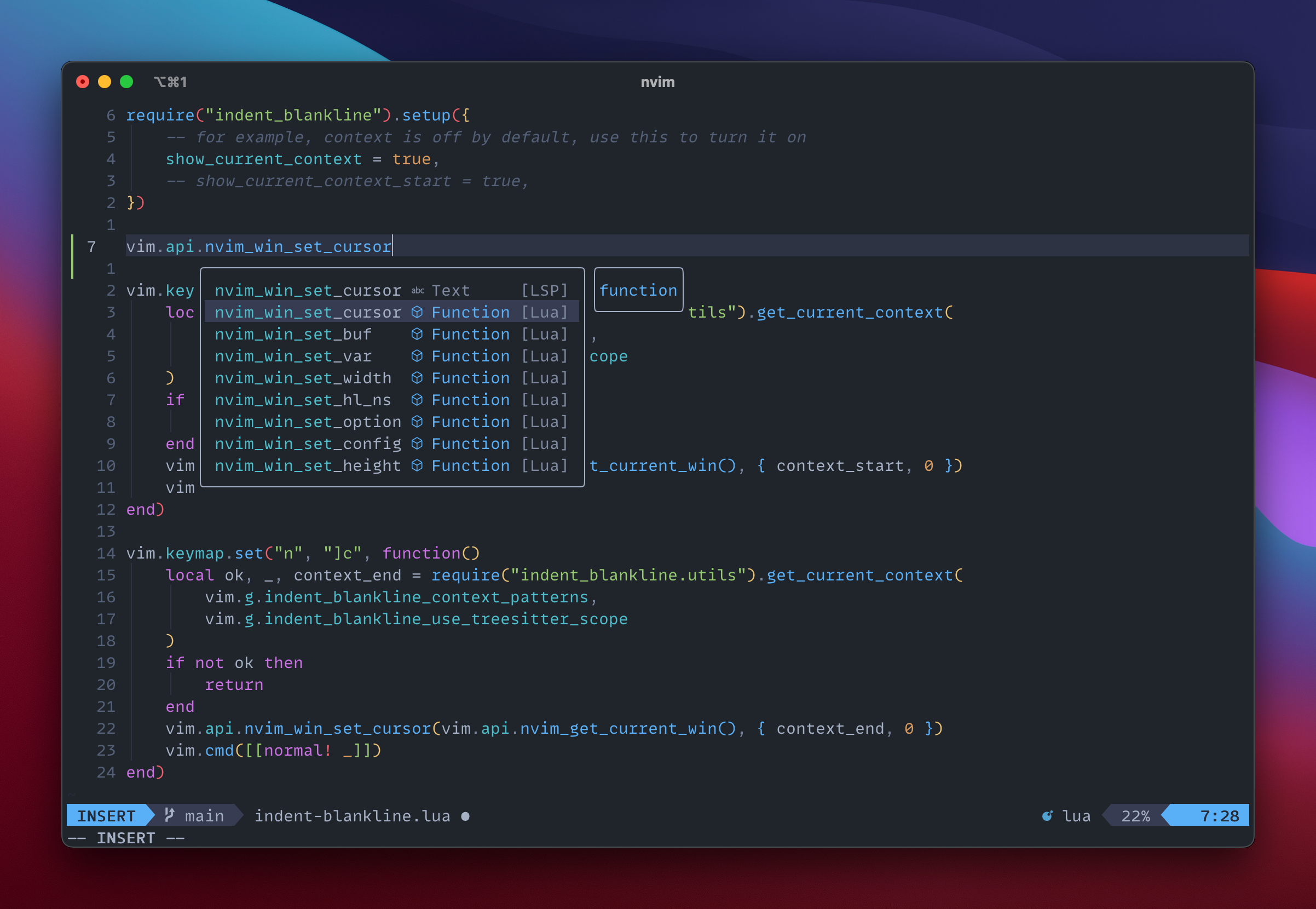Place cursor on the show_current_context line
1316x909 pixels.
pyautogui.click(x=263, y=159)
